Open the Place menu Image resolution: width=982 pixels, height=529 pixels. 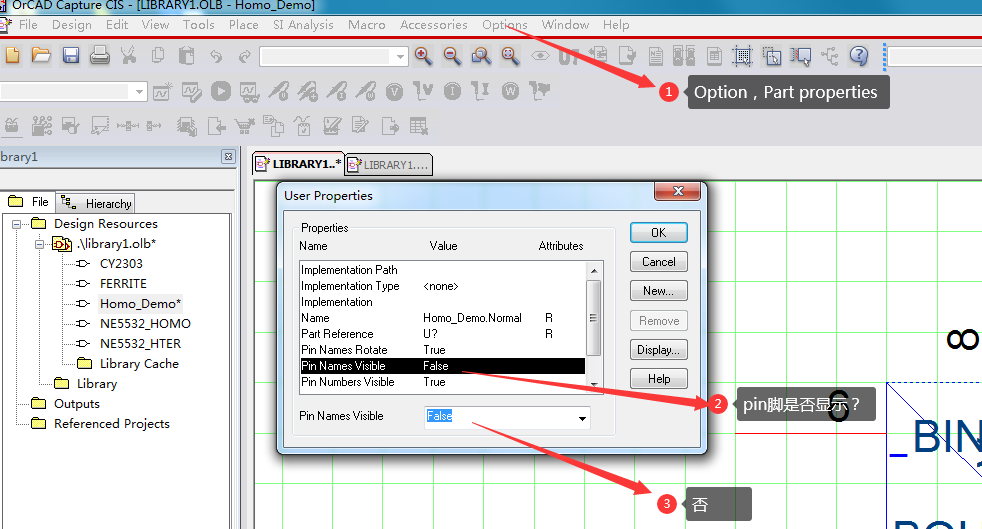coord(244,24)
